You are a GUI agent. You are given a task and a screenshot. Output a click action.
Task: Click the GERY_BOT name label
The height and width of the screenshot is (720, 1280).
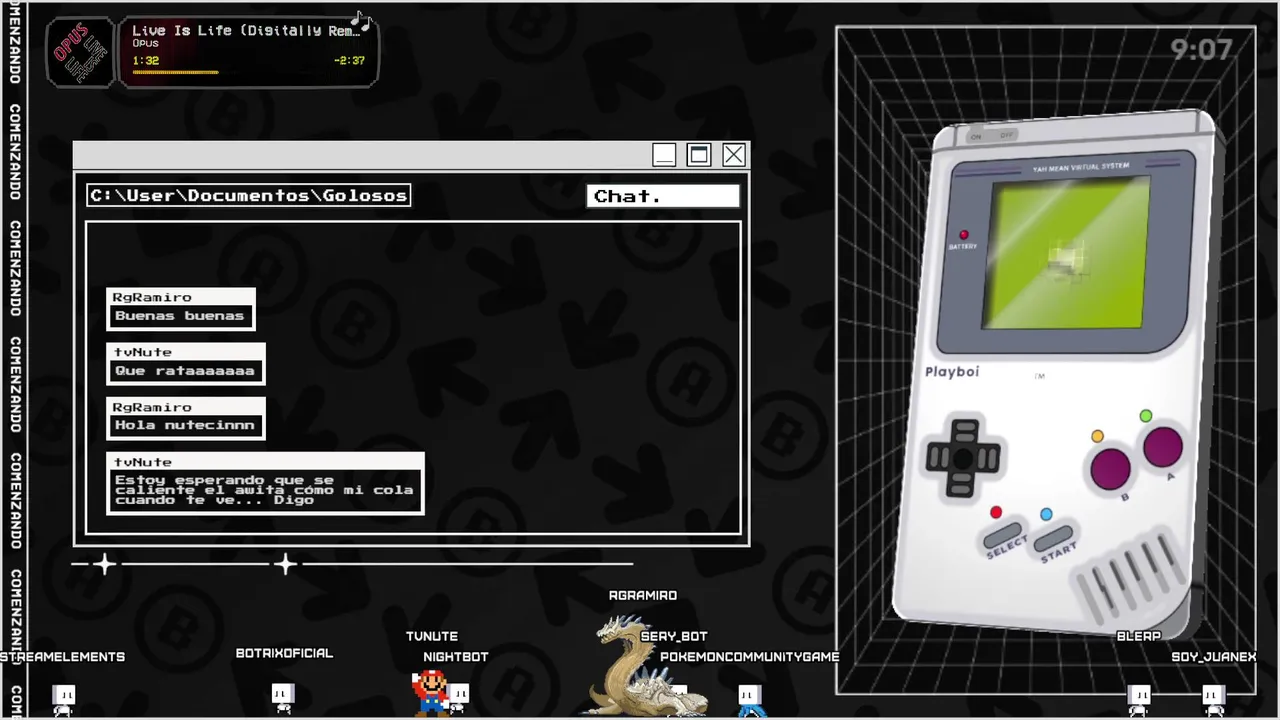pyautogui.click(x=674, y=636)
